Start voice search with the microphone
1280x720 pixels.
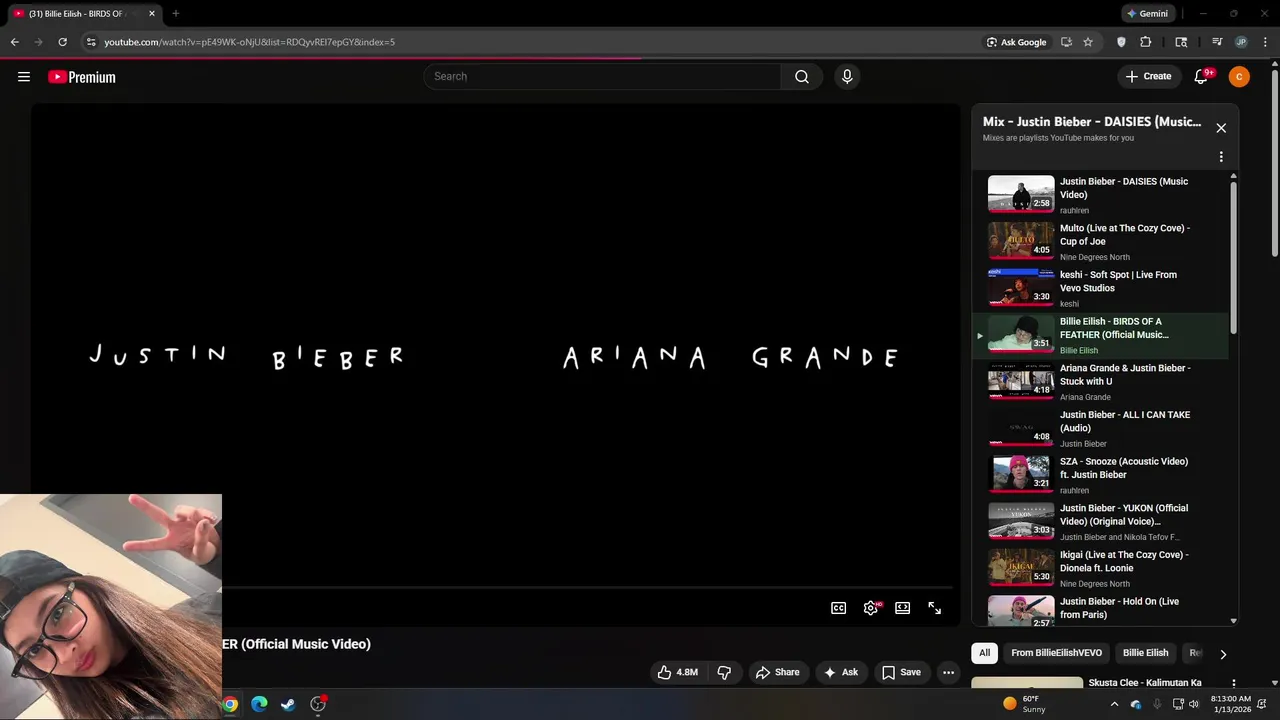click(847, 77)
